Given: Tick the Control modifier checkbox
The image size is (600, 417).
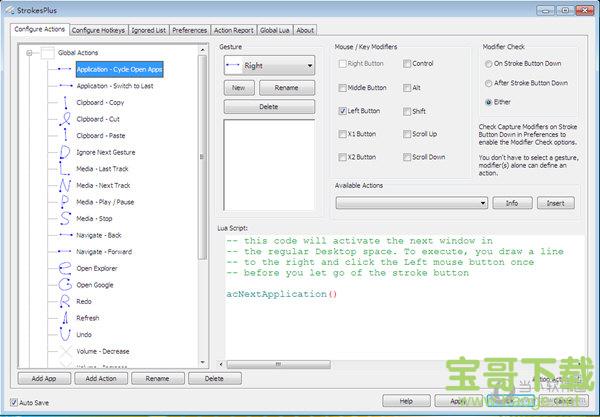Looking at the screenshot, I should (x=407, y=64).
